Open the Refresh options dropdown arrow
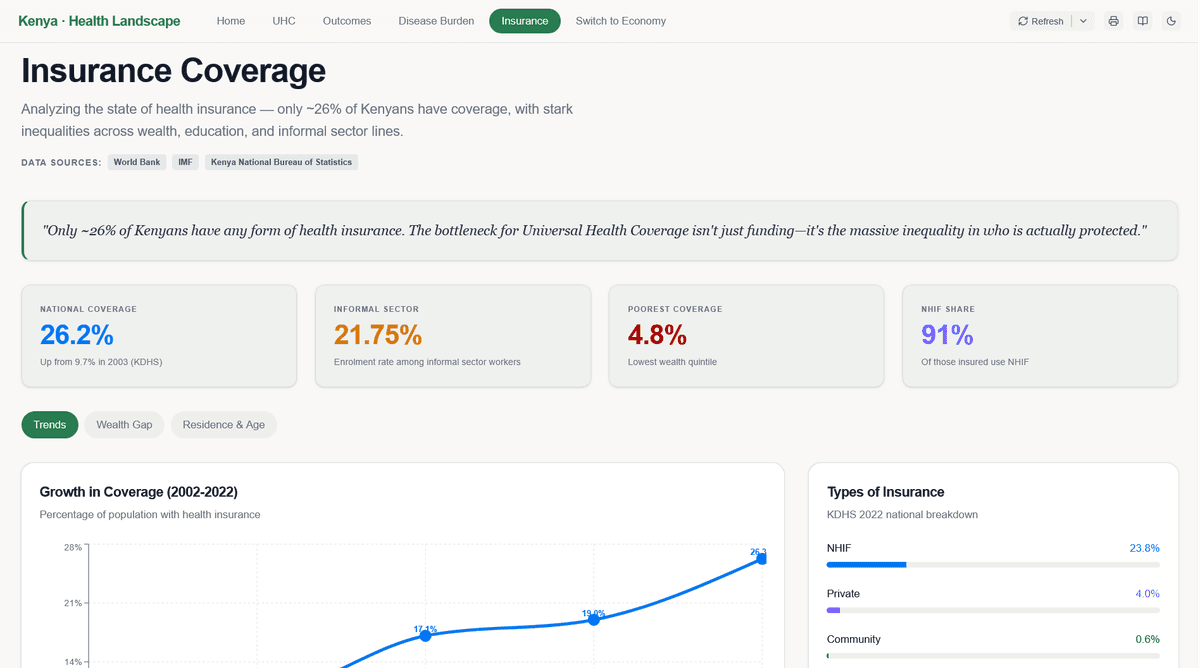Image resolution: width=1200 pixels, height=668 pixels. pyautogui.click(x=1084, y=21)
